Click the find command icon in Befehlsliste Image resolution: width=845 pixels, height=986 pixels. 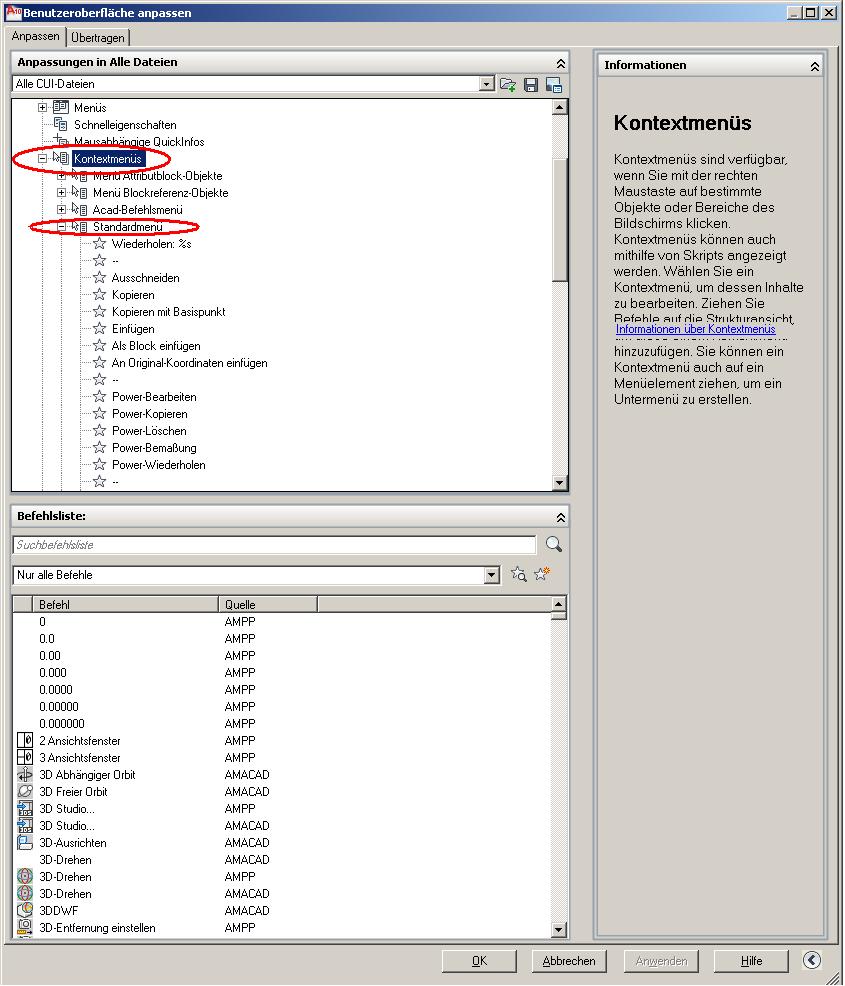click(519, 574)
